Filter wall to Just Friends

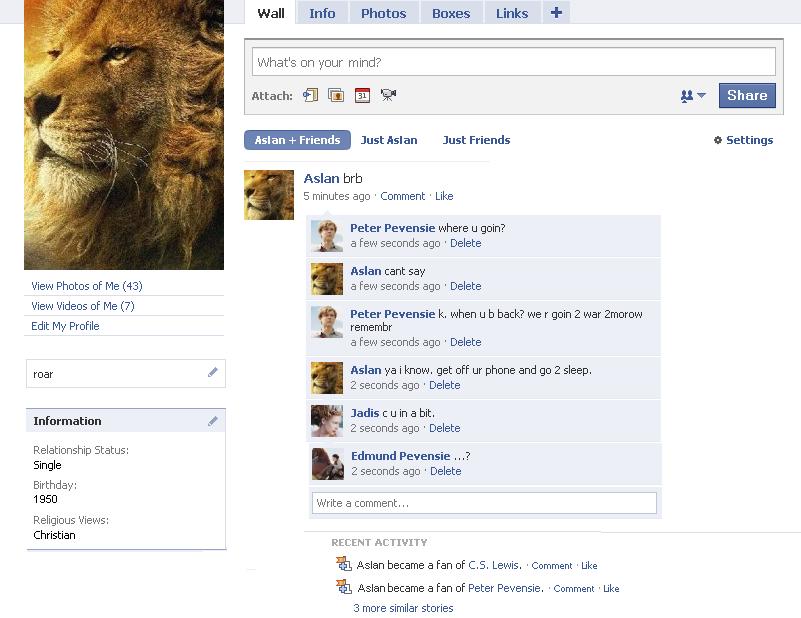point(476,140)
